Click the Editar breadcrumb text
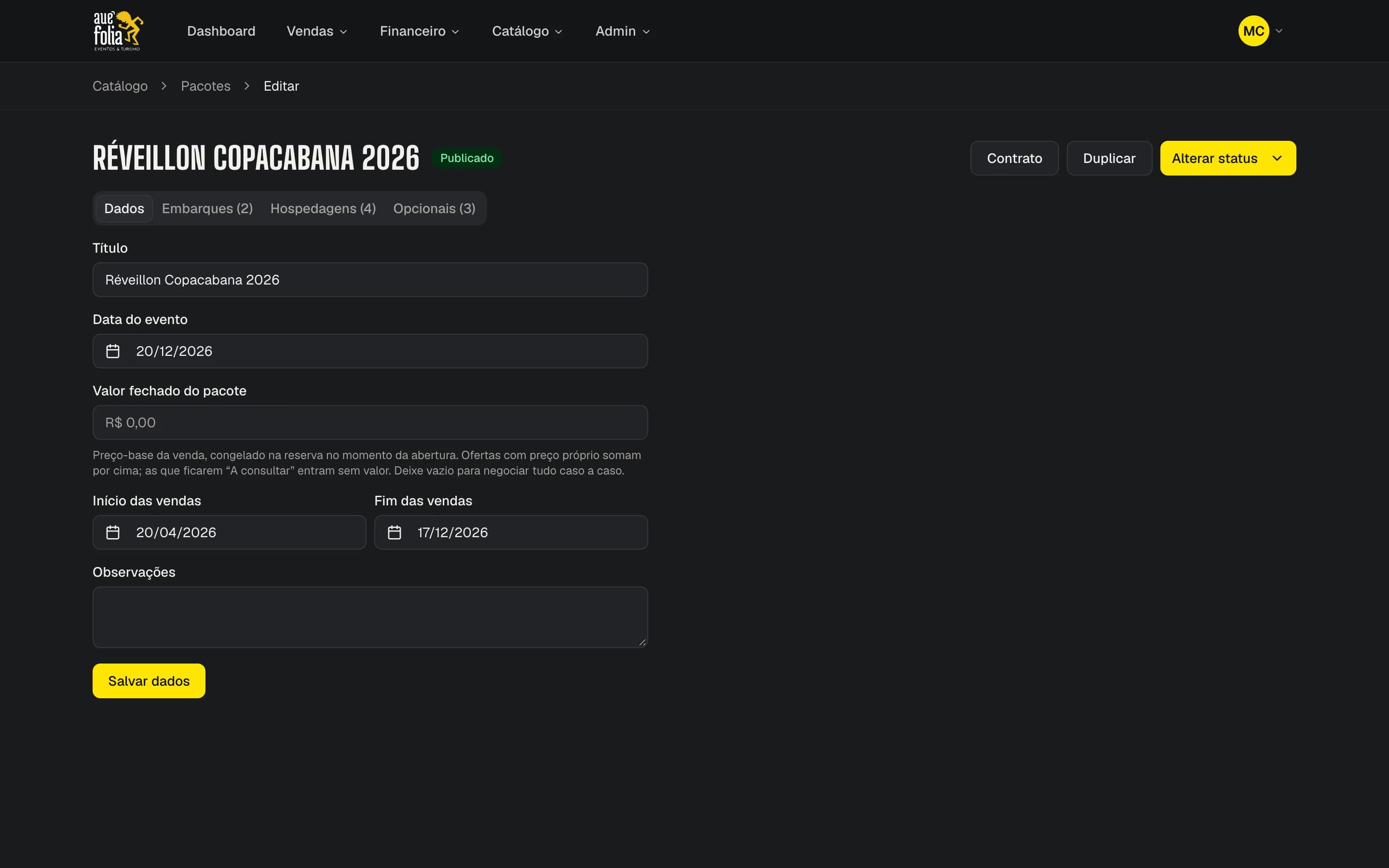Viewport: 1389px width, 868px height. 281,86
